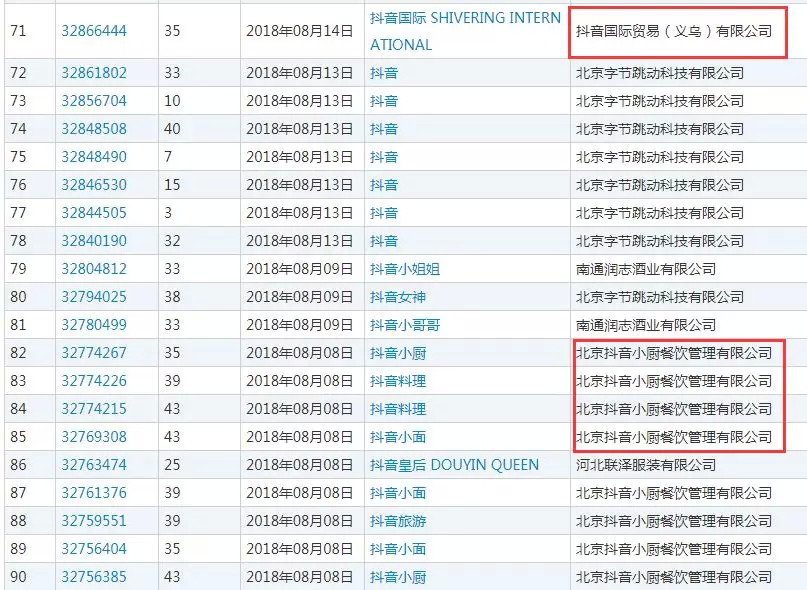Image resolution: width=807 pixels, height=590 pixels.
Task: Open registration number 32769308
Action: tap(94, 437)
